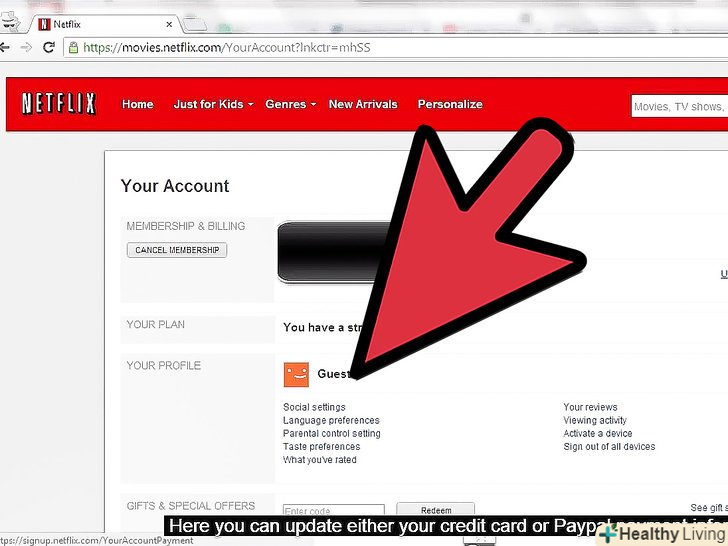This screenshot has height=546, width=728.
Task: Click the GIFTS & SPECIAL OFFERS label
Action: pos(191,506)
